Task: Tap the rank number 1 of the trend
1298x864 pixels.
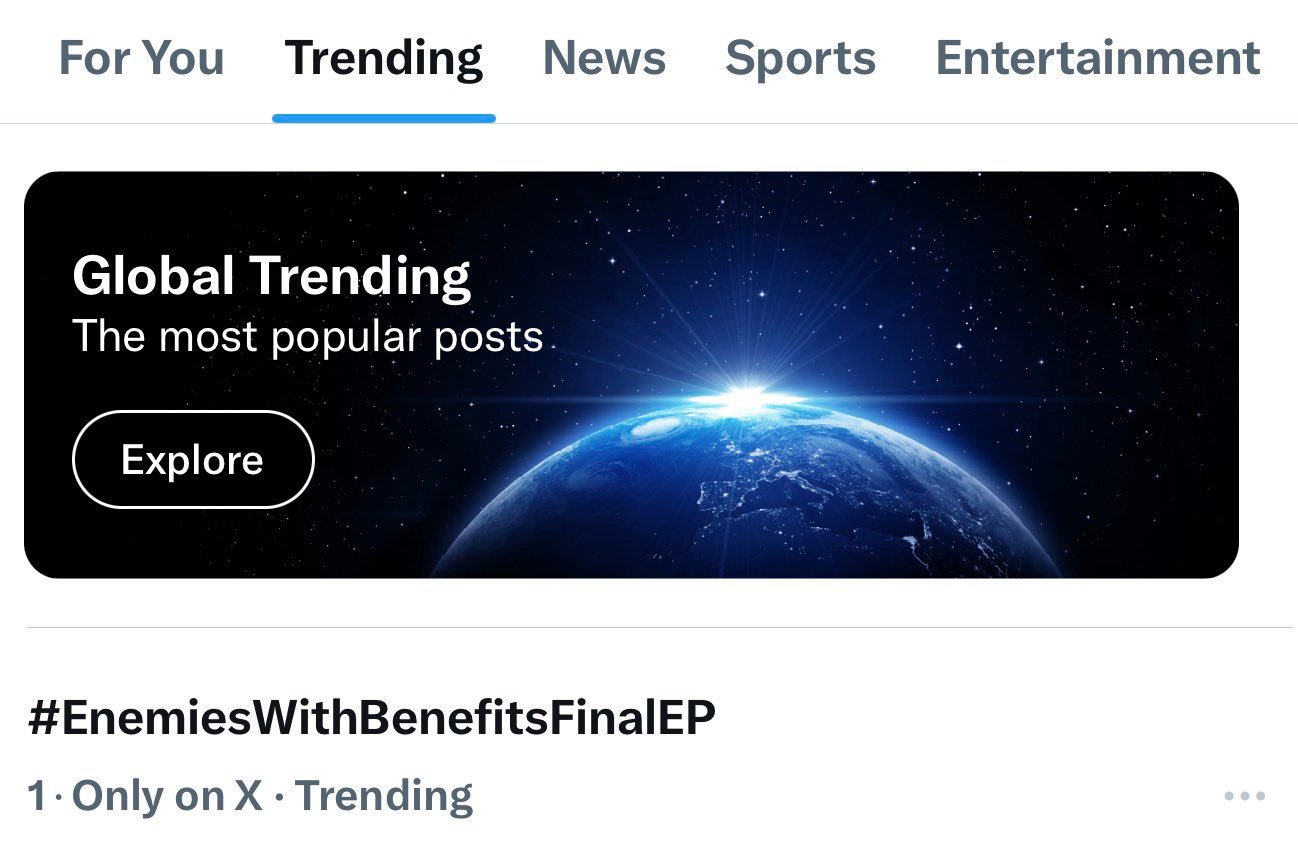Action: tap(36, 797)
